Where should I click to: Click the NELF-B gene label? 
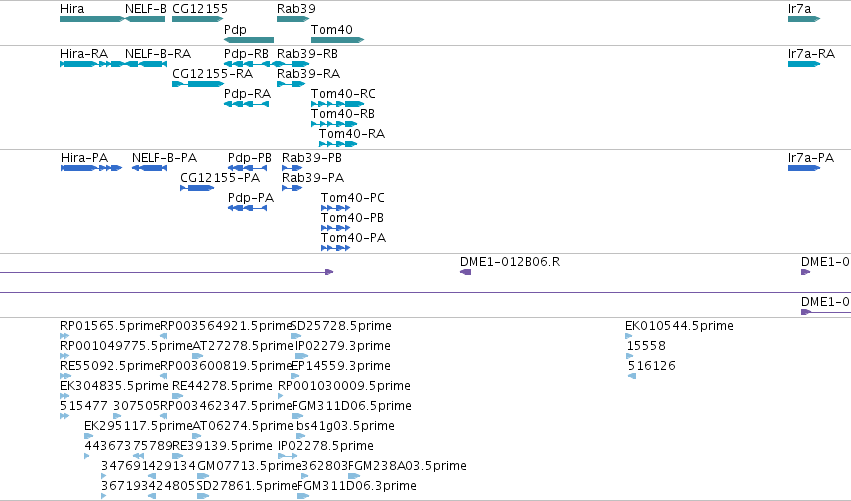pyautogui.click(x=145, y=9)
